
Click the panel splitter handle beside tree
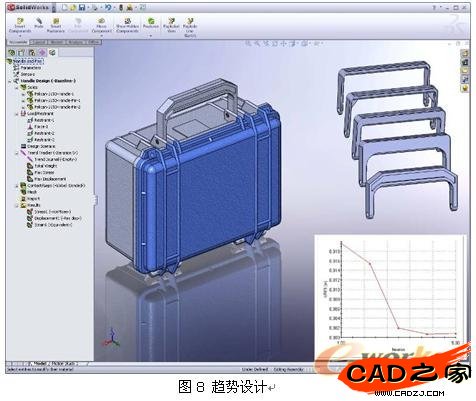tap(96, 200)
